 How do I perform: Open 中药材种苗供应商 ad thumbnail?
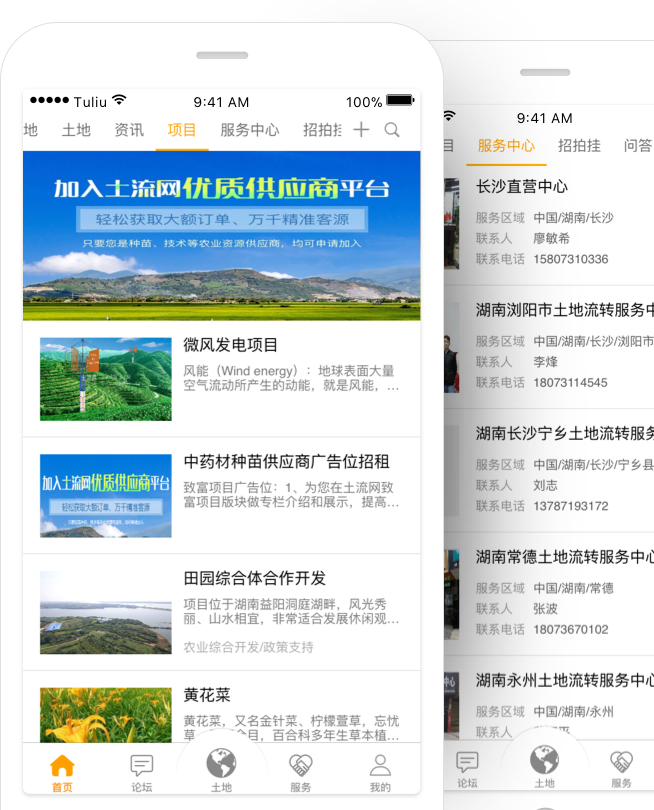click(106, 495)
